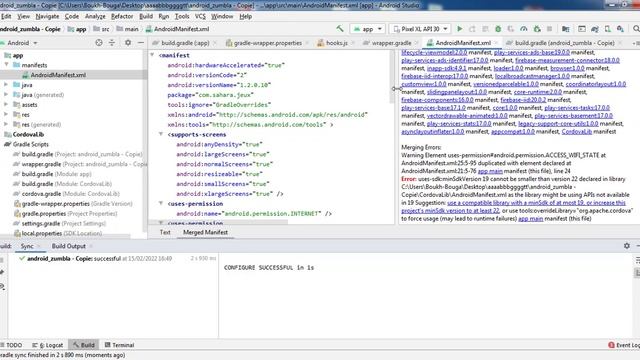Viewport: 640px width, 360px height.
Task: Click the Make Project hammer icon
Action: click(x=340, y=29)
